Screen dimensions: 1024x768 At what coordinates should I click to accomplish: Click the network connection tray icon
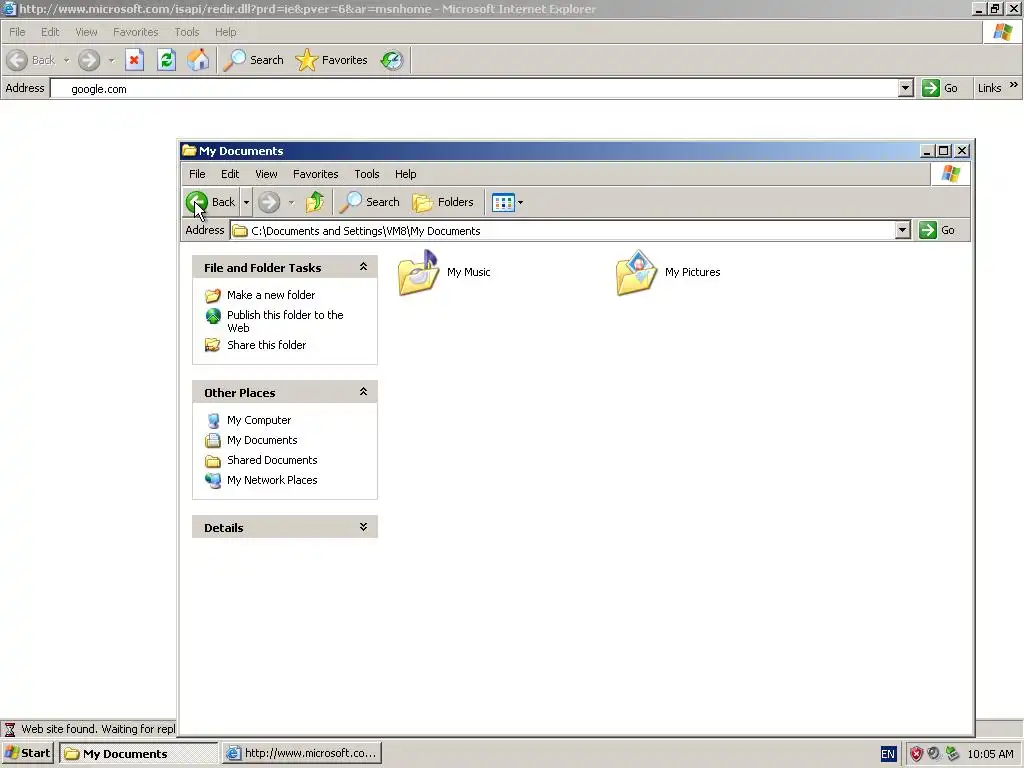tap(952, 754)
